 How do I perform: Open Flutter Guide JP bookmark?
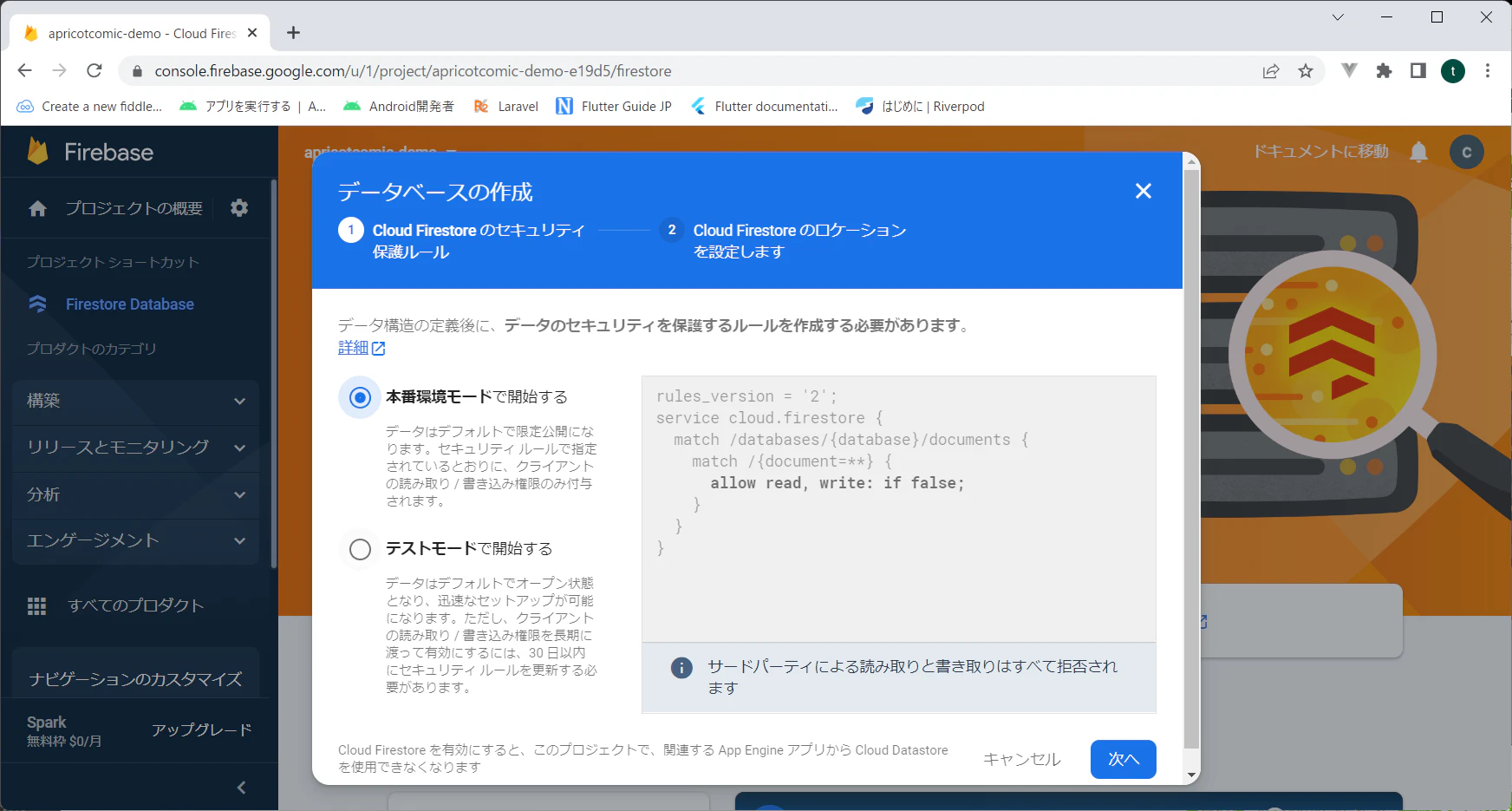pos(614,107)
